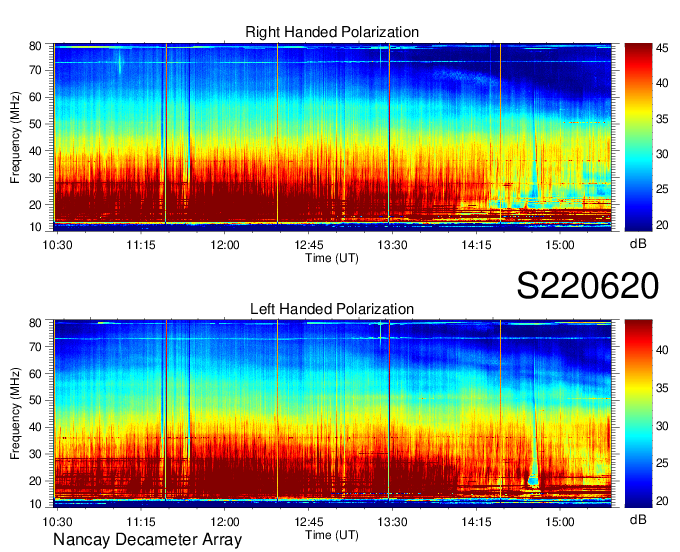Click "Time (UT)" label under the right-handed plot
680x552 pixels.
click(332, 258)
